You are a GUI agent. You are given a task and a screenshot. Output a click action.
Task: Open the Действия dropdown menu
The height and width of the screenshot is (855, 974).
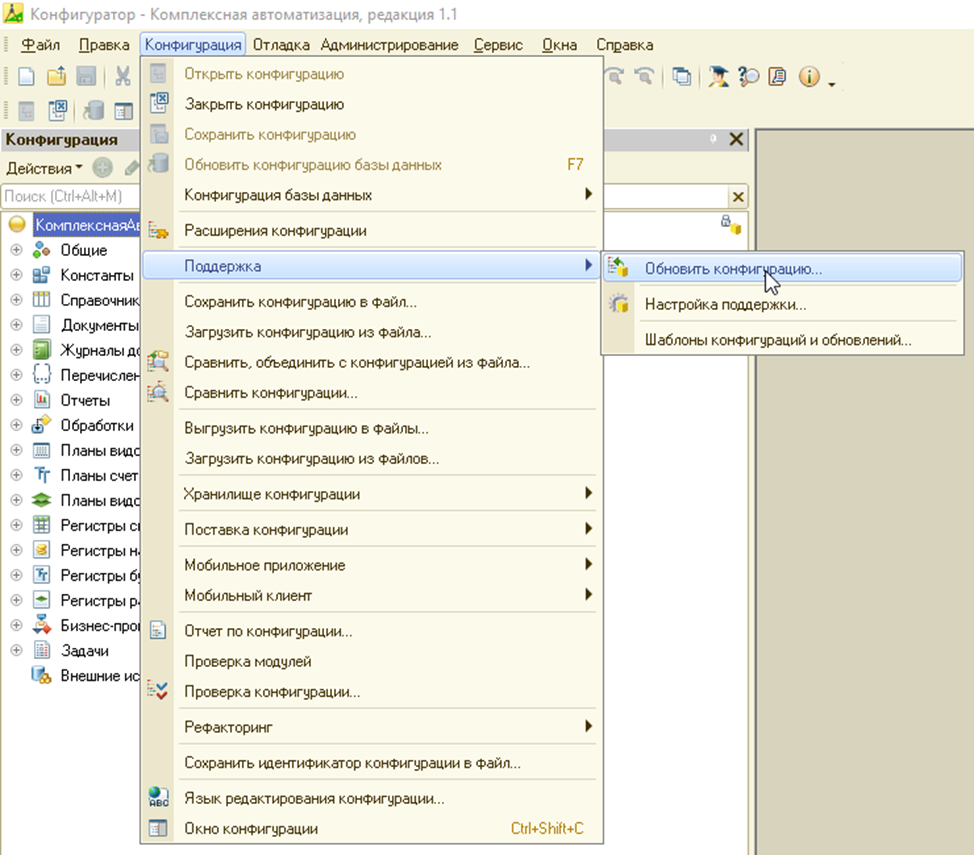click(x=44, y=168)
